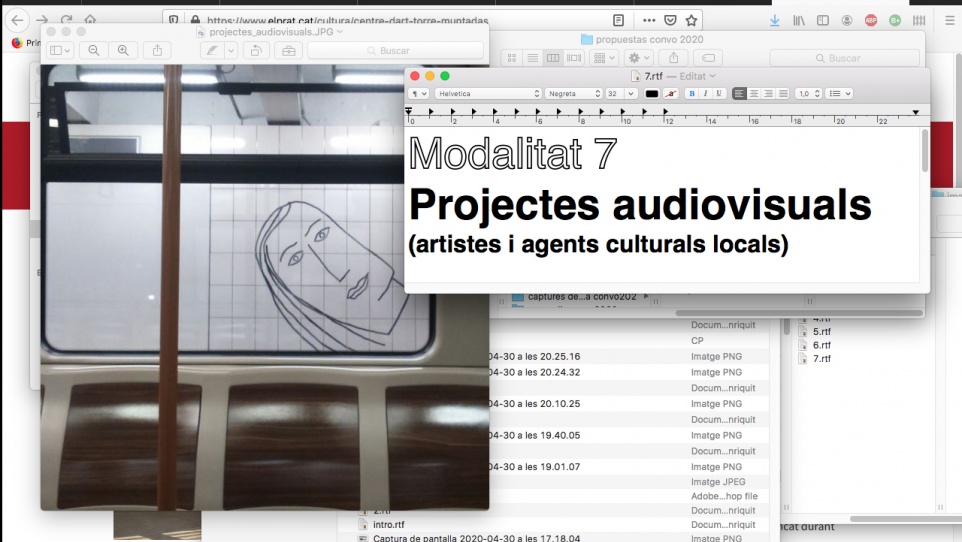This screenshot has height=542, width=962.
Task: Rotate the image with Preview's rotate icon
Action: (x=256, y=50)
